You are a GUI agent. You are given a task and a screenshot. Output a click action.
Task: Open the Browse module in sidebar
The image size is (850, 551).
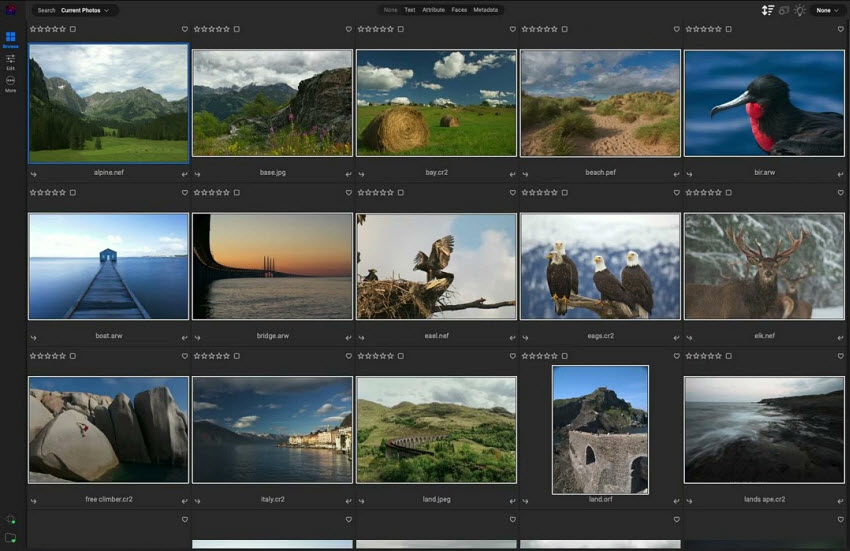click(x=10, y=40)
